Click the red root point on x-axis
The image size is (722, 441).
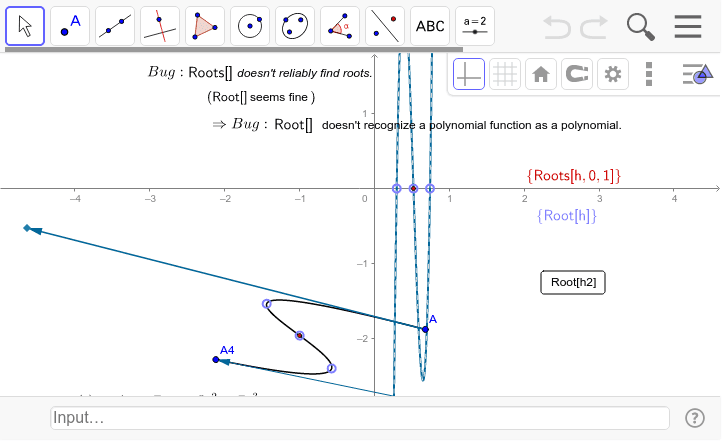click(413, 188)
